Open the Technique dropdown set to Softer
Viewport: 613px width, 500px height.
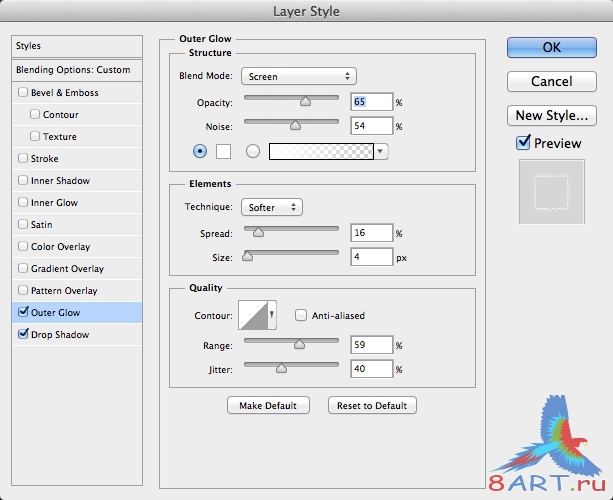tap(271, 207)
